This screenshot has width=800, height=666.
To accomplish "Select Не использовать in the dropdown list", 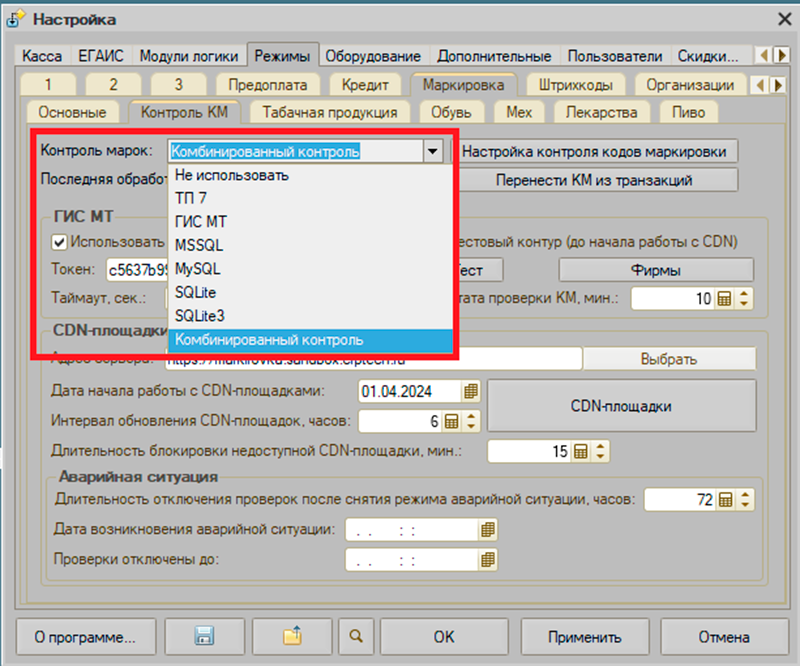I will 232,176.
